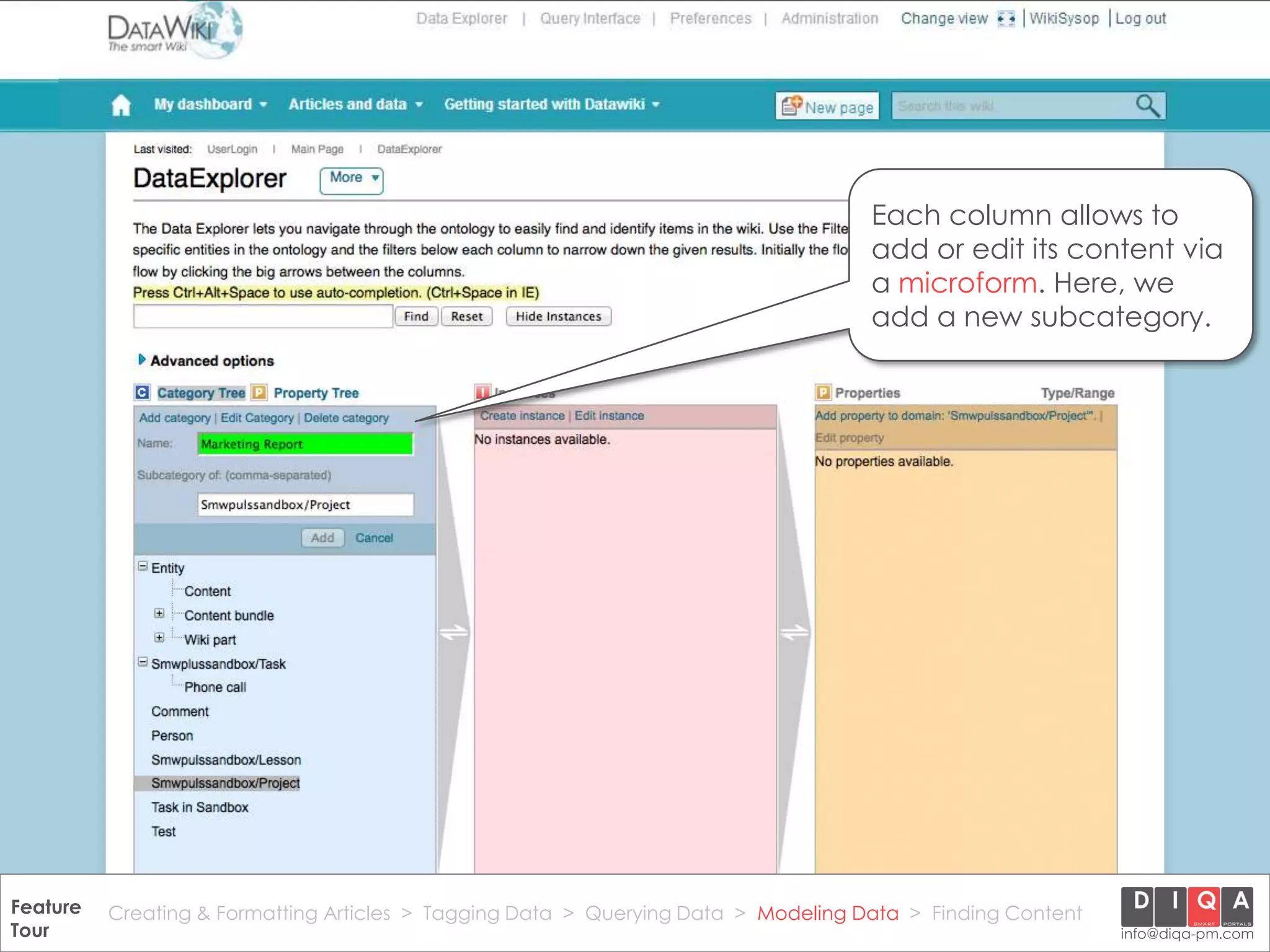The image size is (1270, 952).
Task: Open Articles and data menu
Action: pos(355,104)
